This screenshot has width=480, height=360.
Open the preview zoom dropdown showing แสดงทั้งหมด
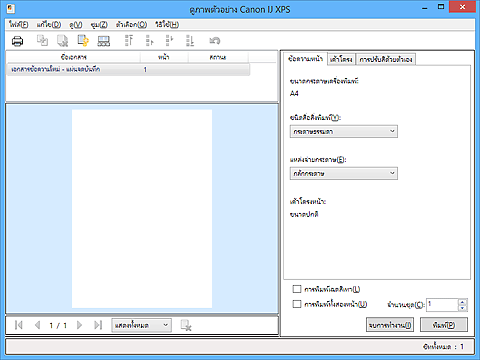pos(142,325)
